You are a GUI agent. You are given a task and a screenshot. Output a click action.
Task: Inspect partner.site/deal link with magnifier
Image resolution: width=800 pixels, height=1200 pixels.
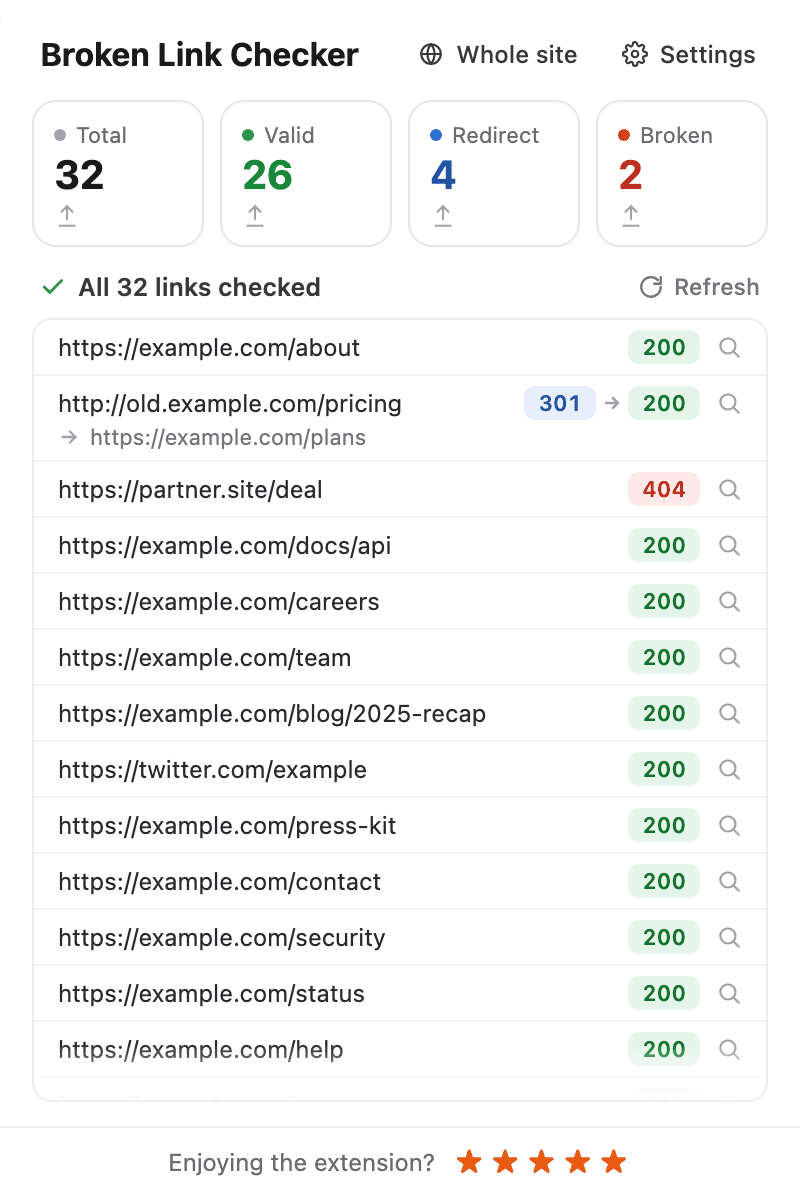(x=730, y=490)
